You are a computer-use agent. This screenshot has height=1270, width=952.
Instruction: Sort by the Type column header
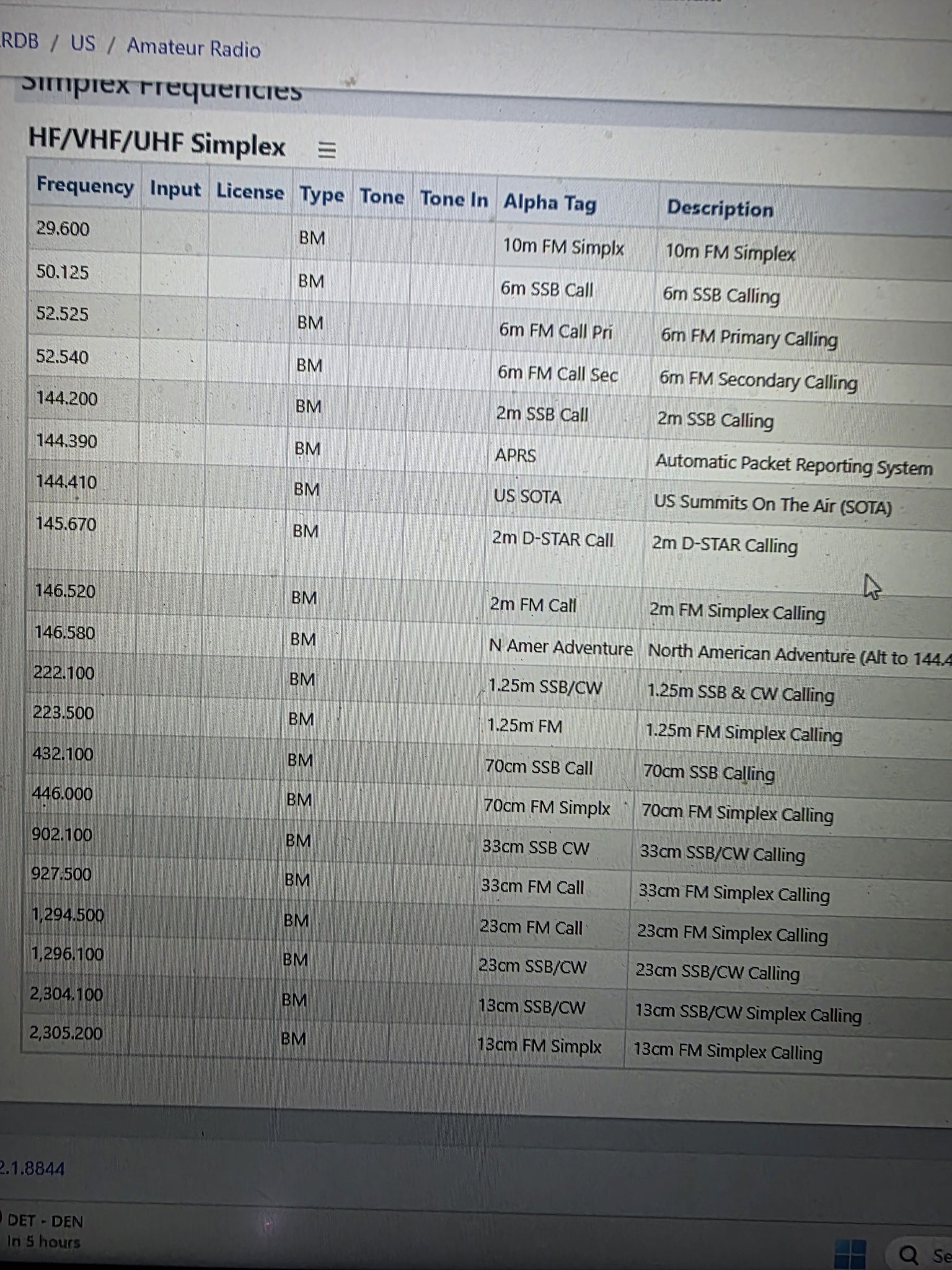click(x=322, y=195)
